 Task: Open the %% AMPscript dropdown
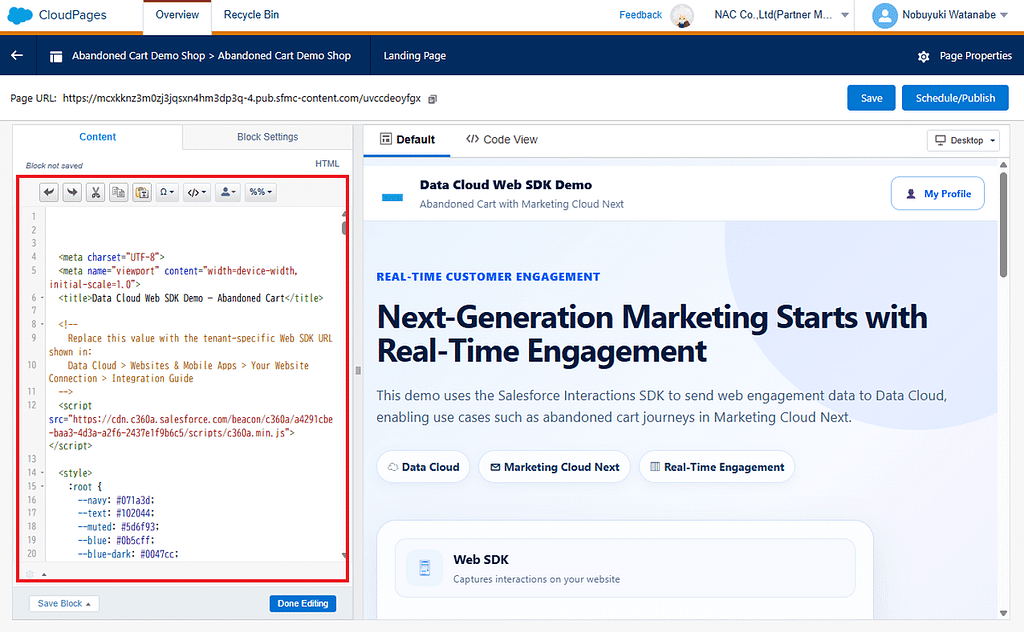tap(261, 192)
